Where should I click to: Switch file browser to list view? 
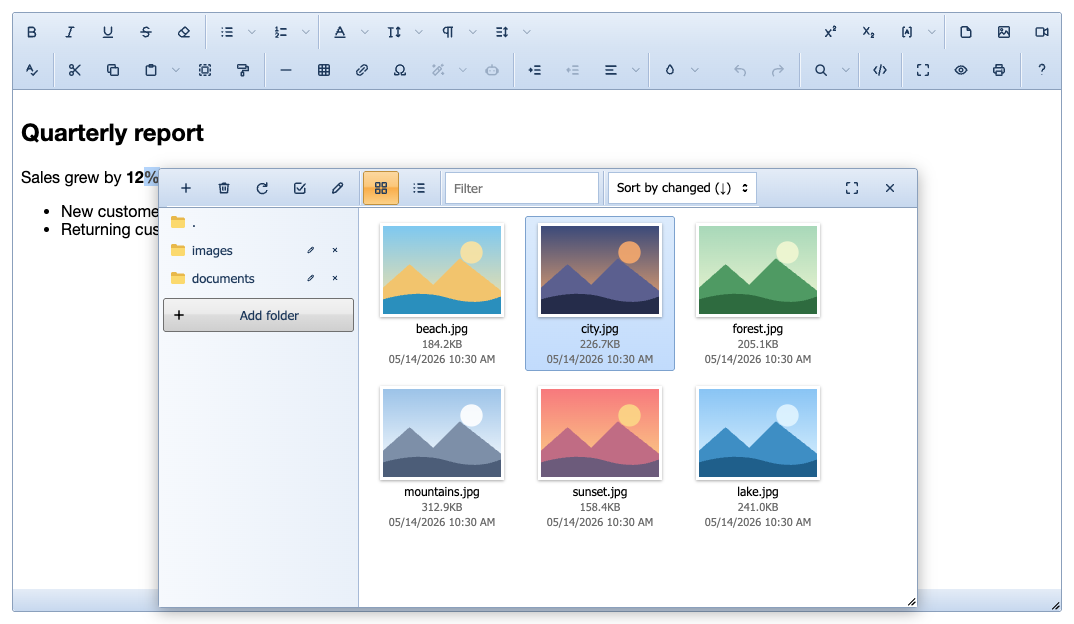419,188
